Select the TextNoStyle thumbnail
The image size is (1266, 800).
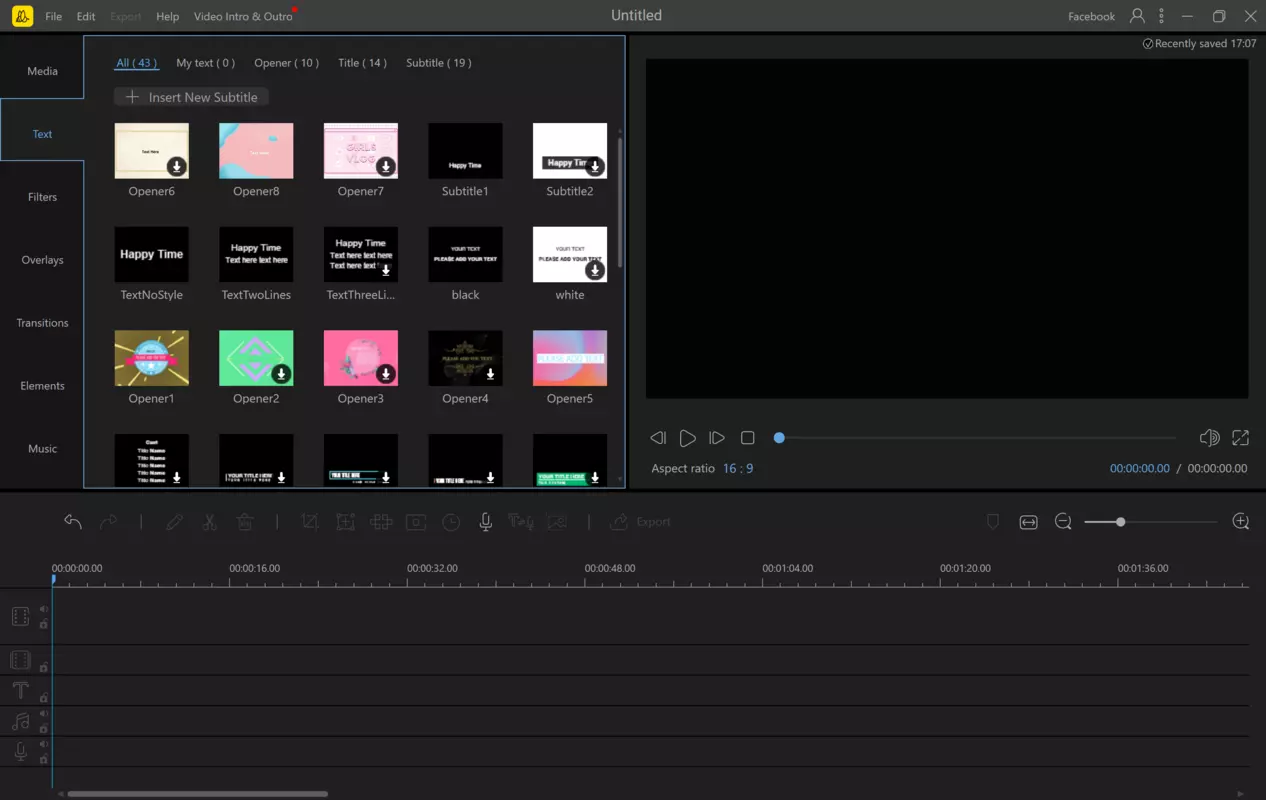click(x=152, y=254)
